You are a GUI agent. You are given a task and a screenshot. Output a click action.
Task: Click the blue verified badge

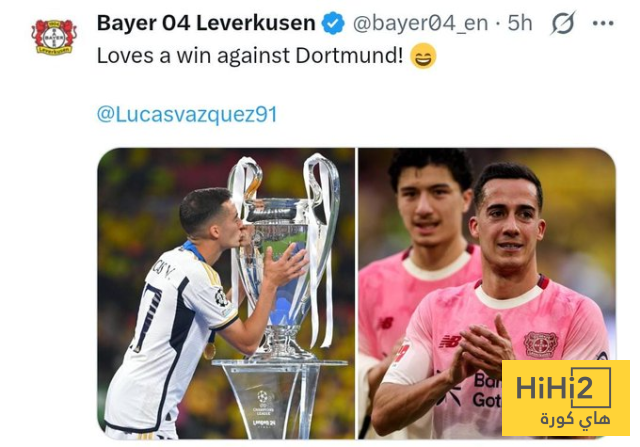(333, 23)
